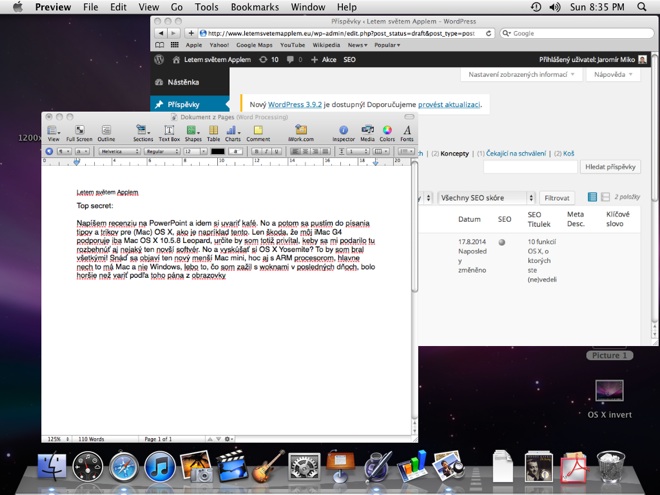This screenshot has width=660, height=495.
Task: Add bookmark with Safari plus button
Action: coord(191,33)
